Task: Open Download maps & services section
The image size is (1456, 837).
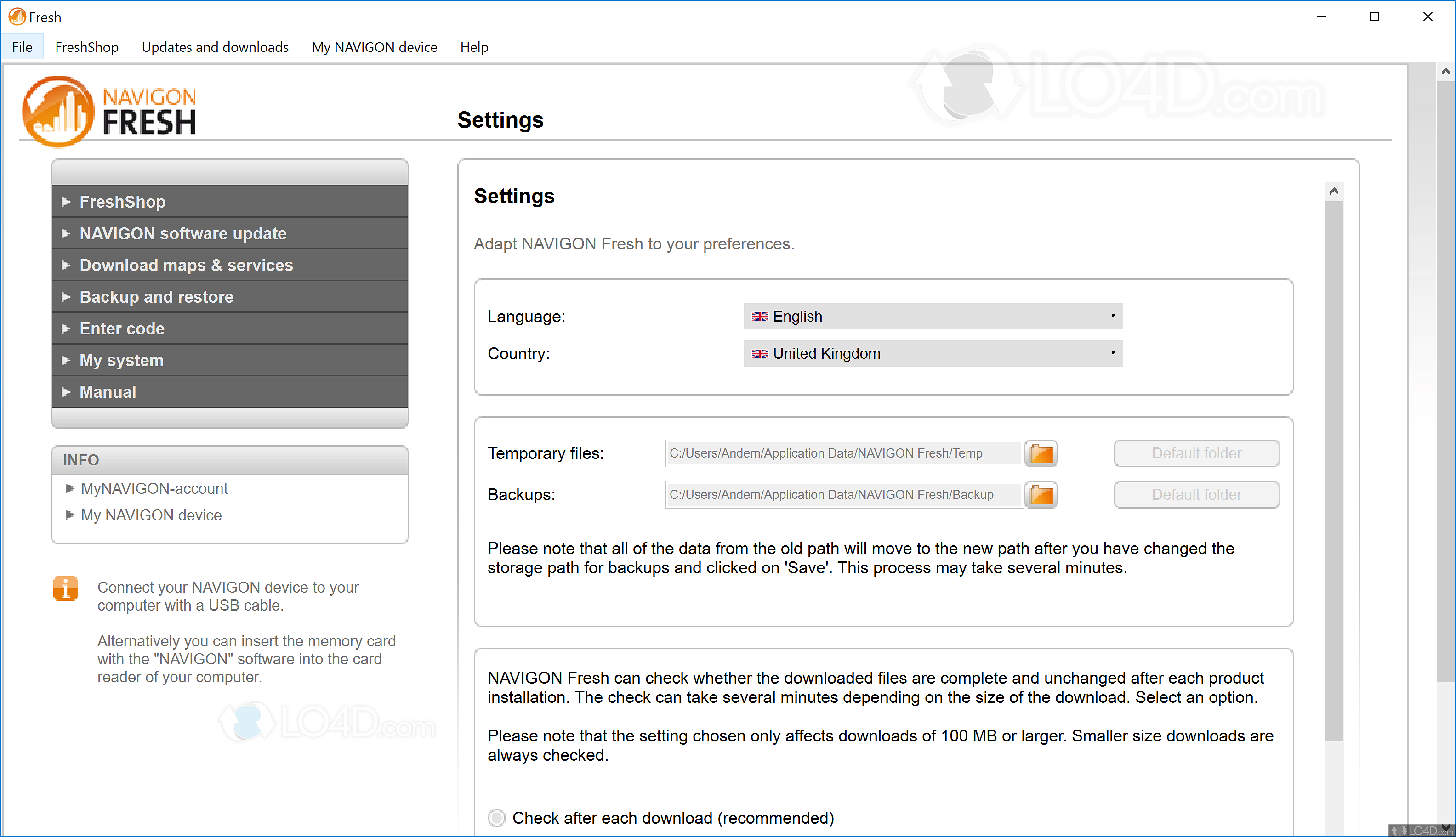Action: pyautogui.click(x=186, y=266)
